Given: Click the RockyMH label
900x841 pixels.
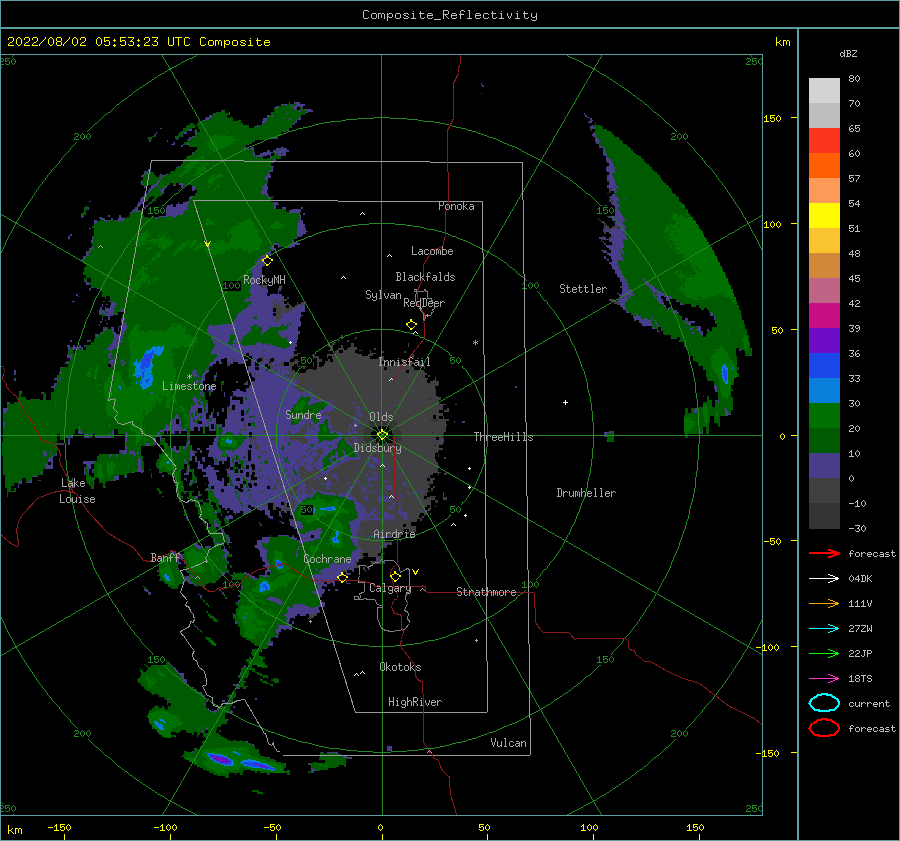Looking at the screenshot, I should coord(264,280).
